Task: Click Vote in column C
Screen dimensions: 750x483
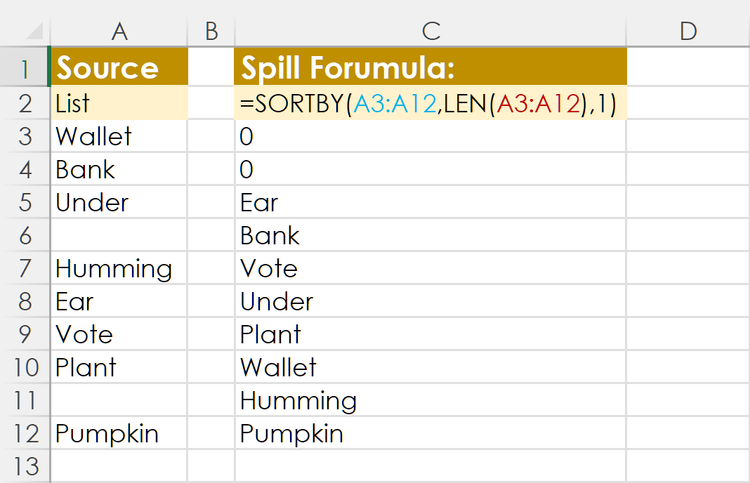Action: [430, 268]
